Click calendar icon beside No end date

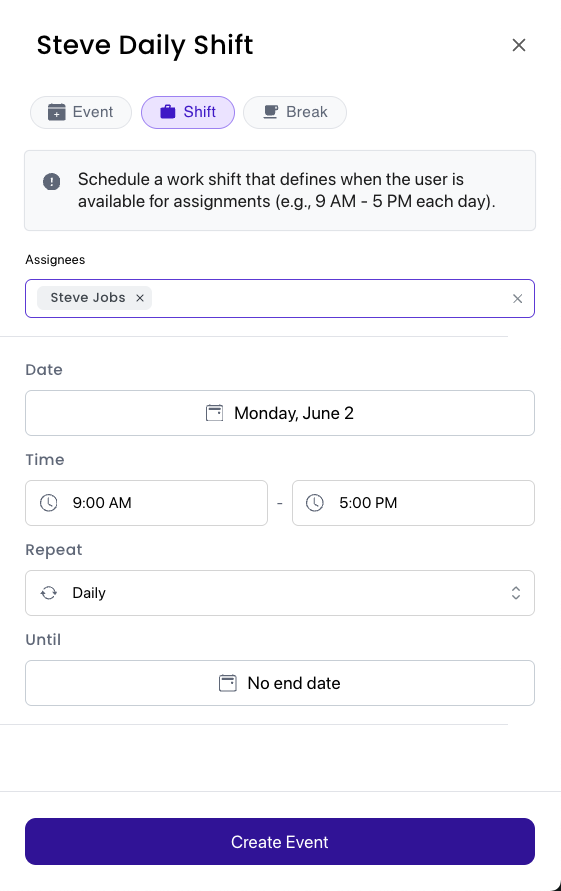pos(228,683)
